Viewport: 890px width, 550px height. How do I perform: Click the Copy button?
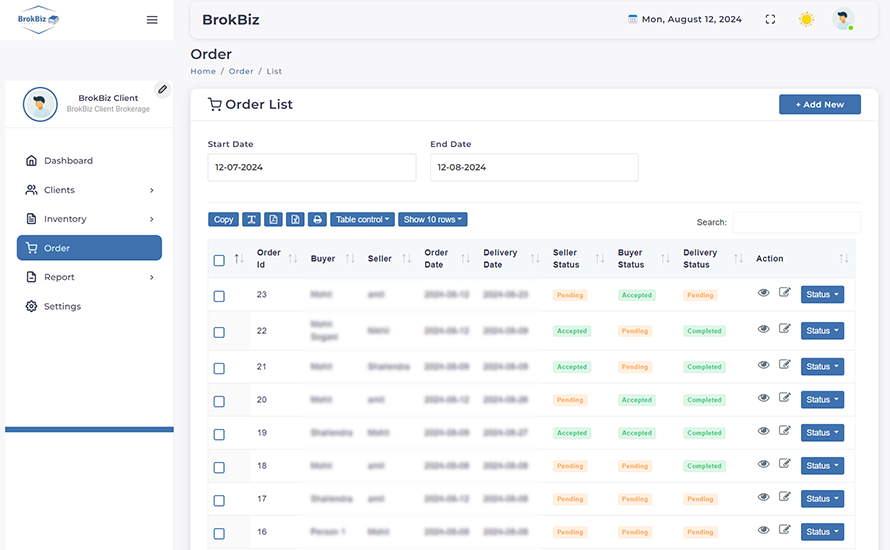tap(223, 220)
